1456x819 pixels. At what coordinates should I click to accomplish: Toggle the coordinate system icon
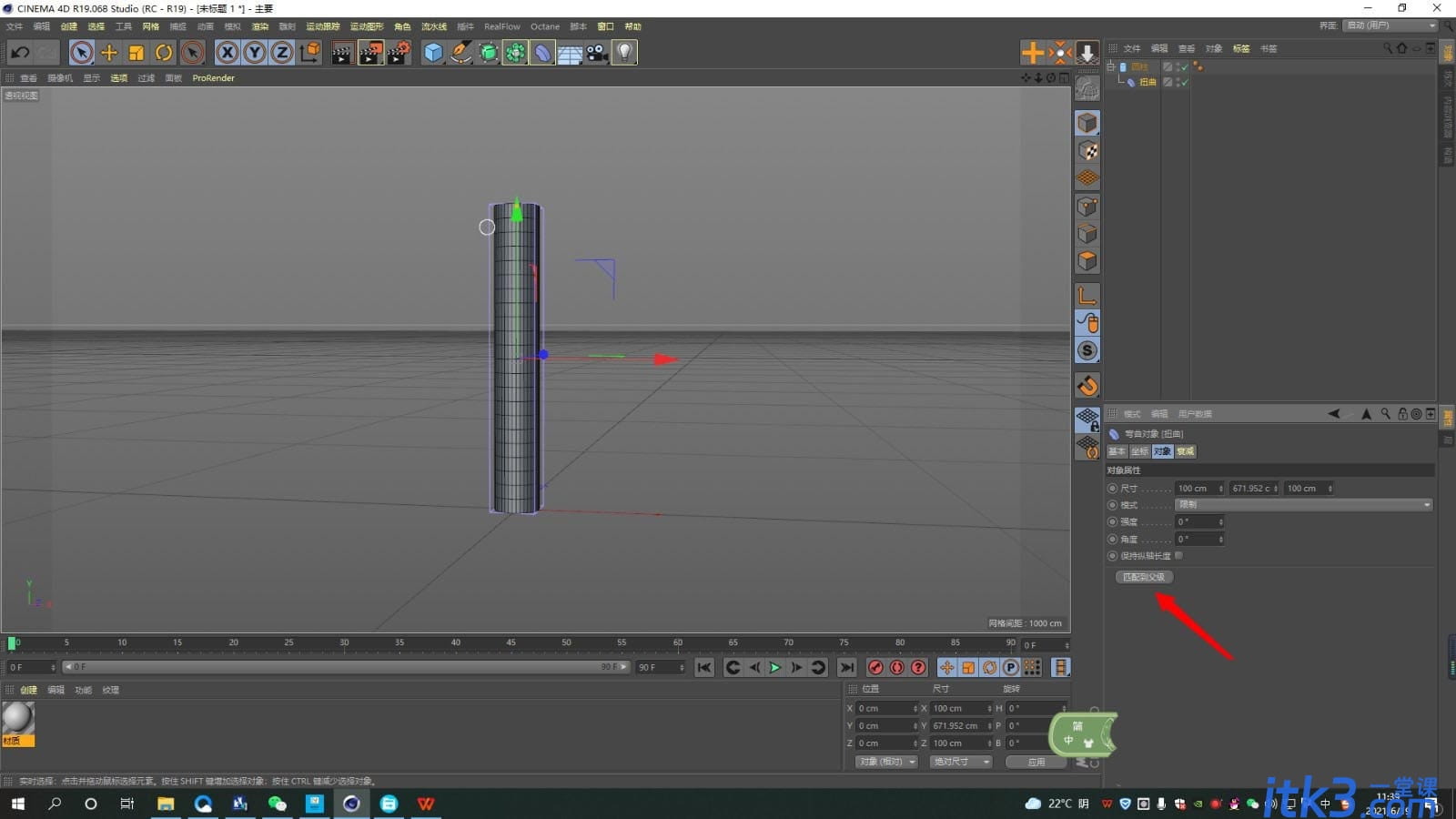pos(310,53)
